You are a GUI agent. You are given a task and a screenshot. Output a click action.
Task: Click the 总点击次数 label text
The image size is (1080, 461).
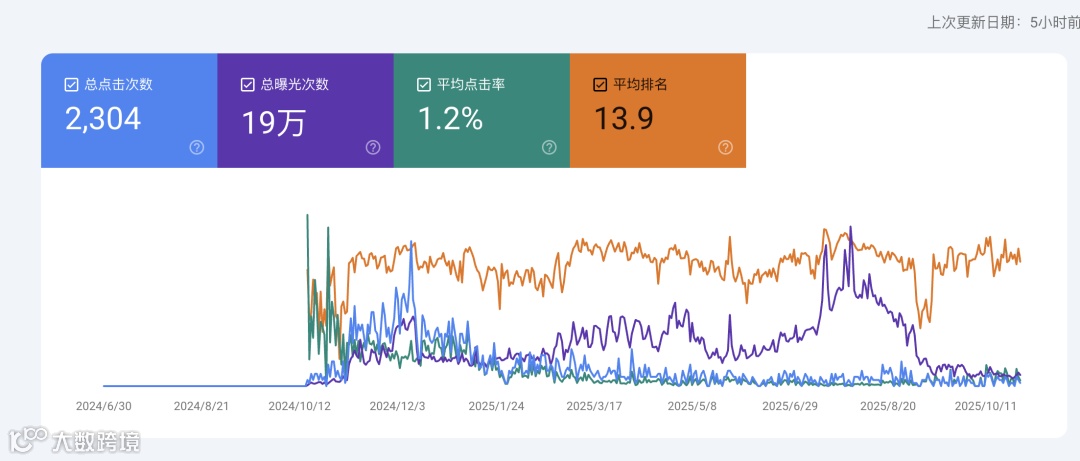coord(118,85)
